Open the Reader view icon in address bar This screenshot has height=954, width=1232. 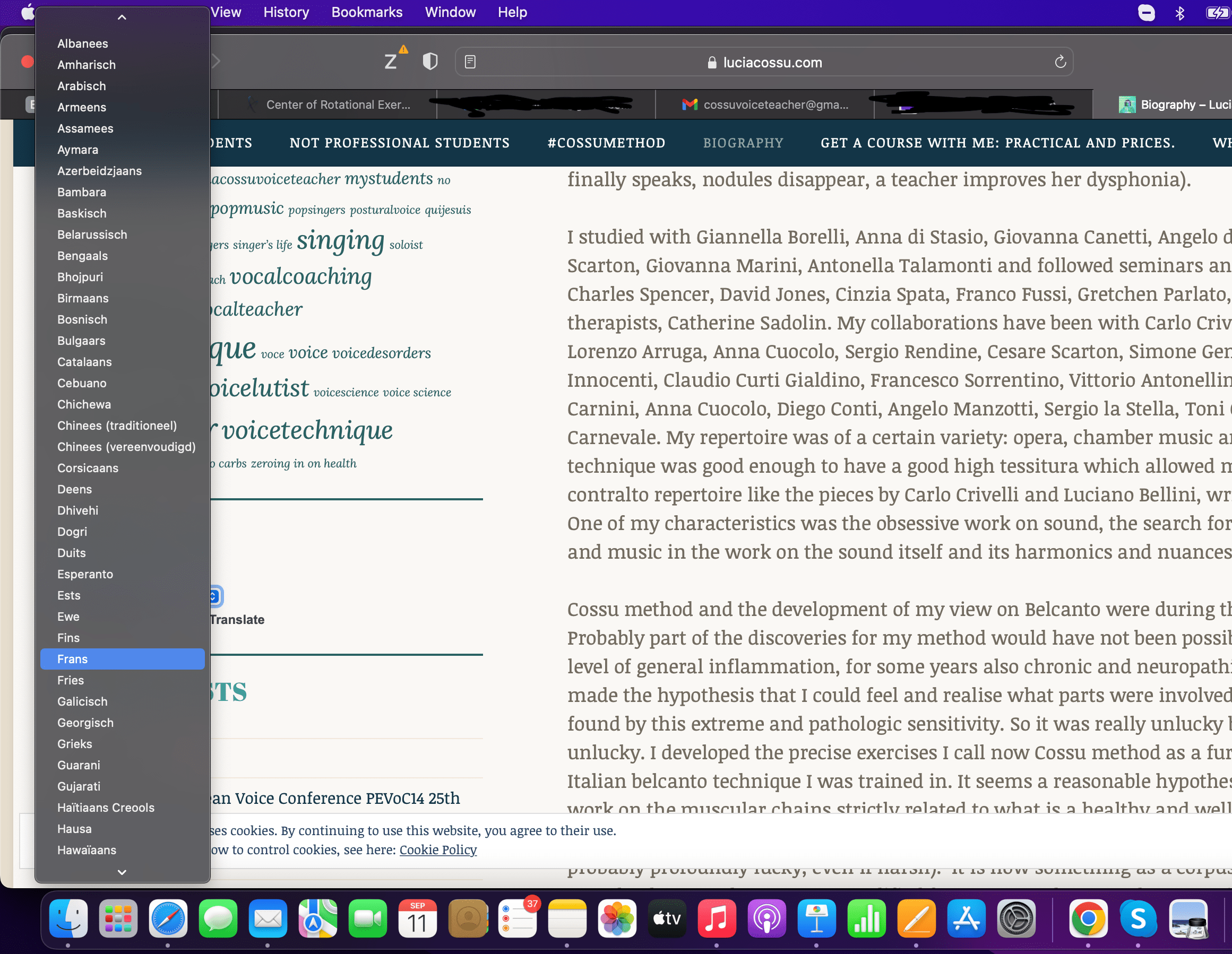pyautogui.click(x=470, y=62)
